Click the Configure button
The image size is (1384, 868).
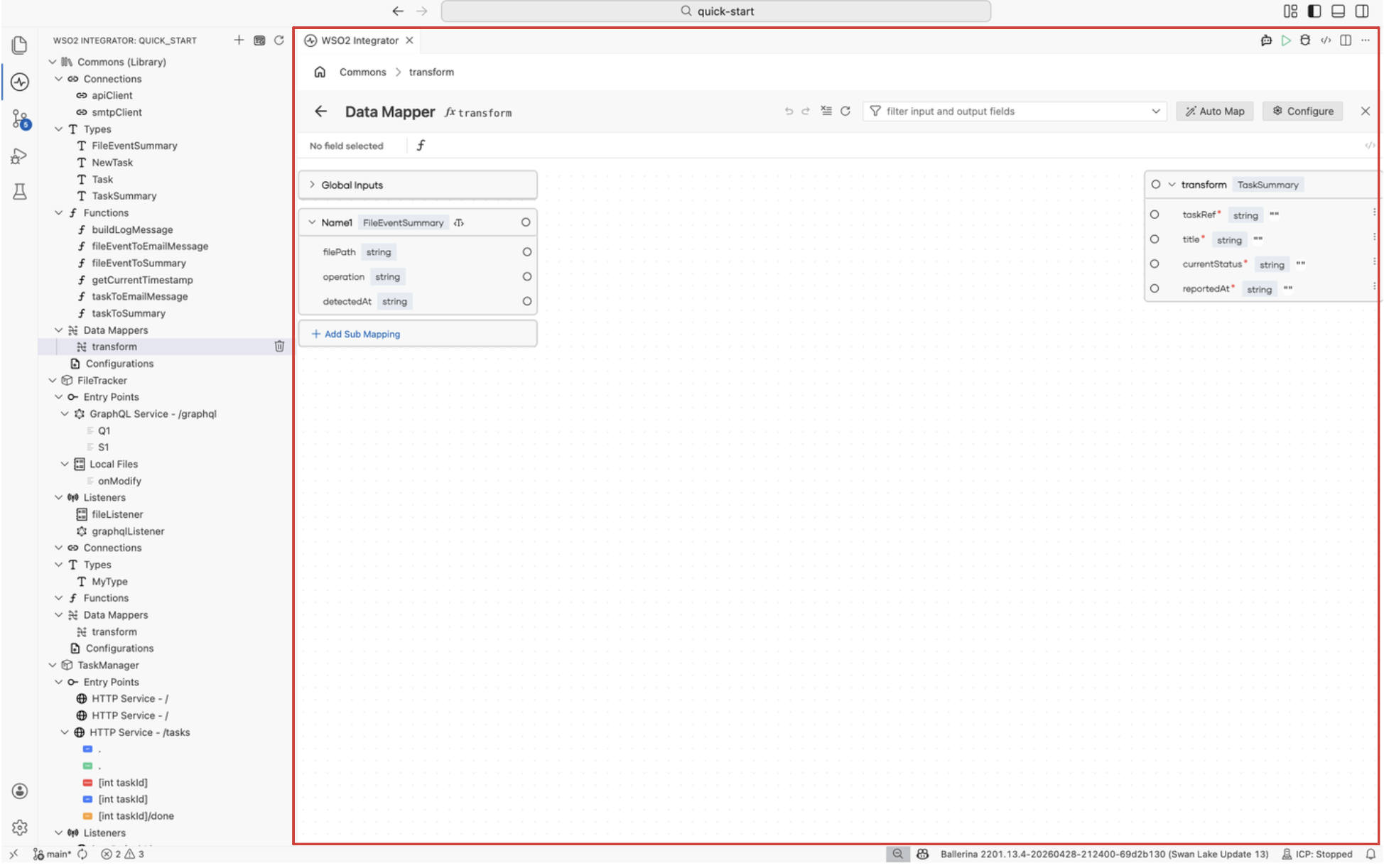click(x=1303, y=111)
